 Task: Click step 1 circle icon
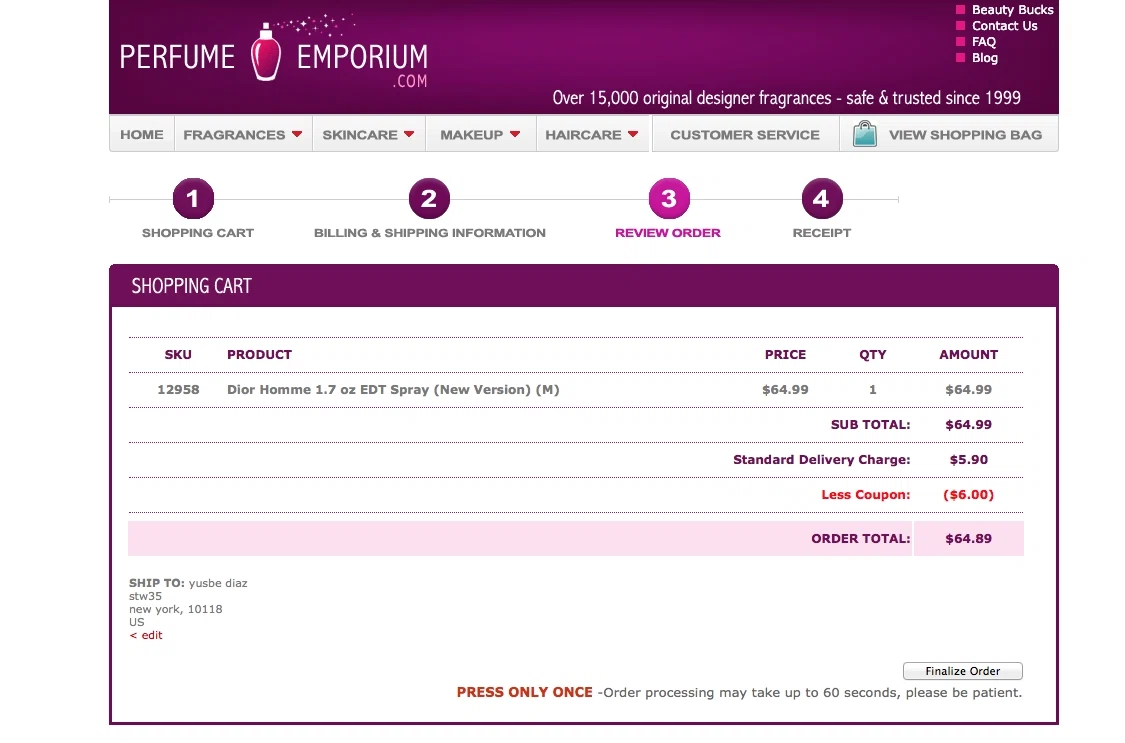[x=193, y=199]
